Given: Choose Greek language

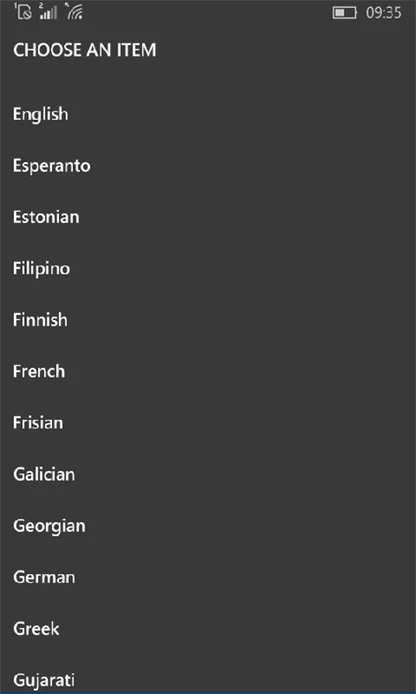Looking at the screenshot, I should click(36, 628).
